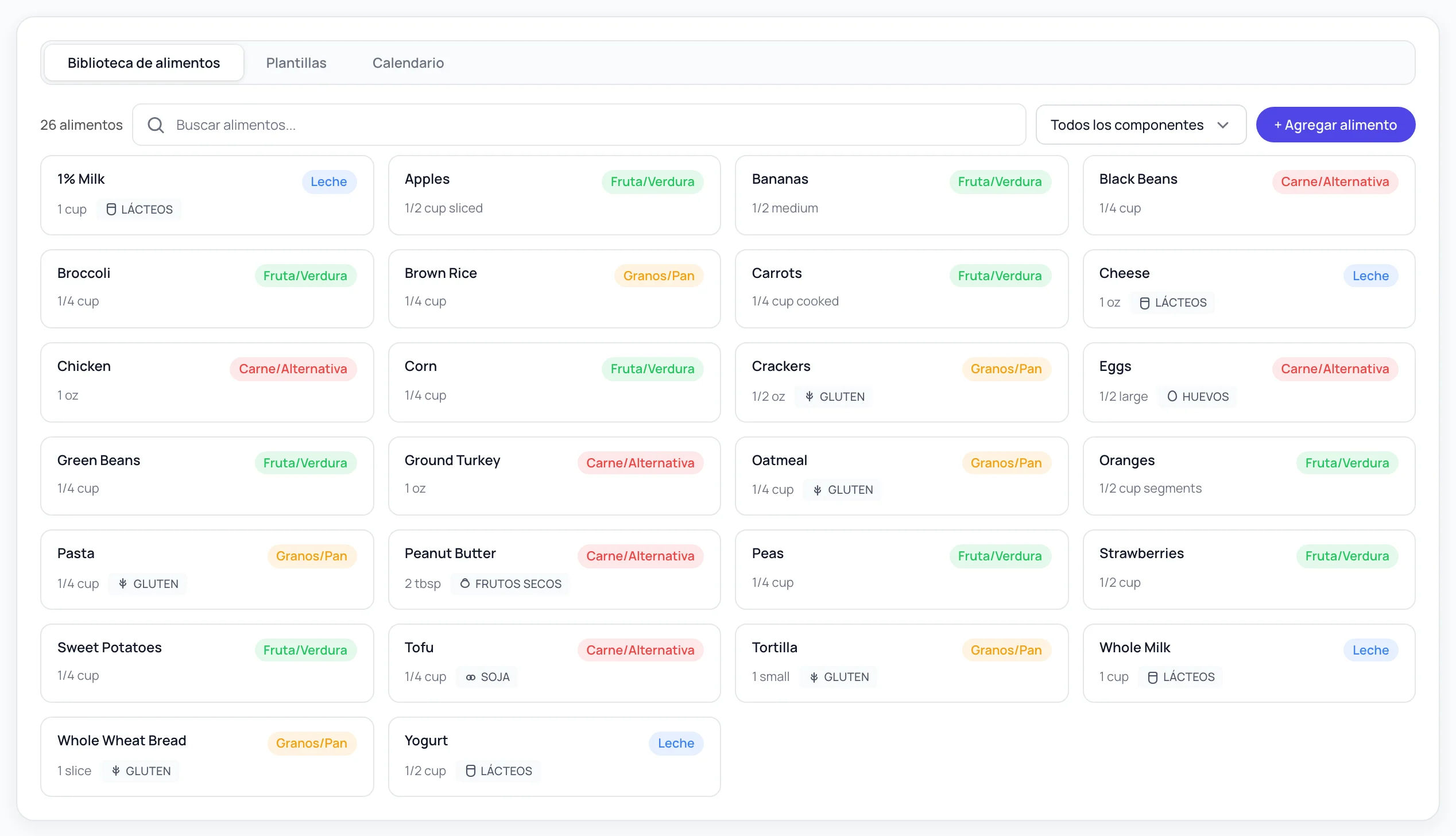Click the Agregar alimento button
The width and height of the screenshot is (1456, 836).
pyautogui.click(x=1335, y=125)
